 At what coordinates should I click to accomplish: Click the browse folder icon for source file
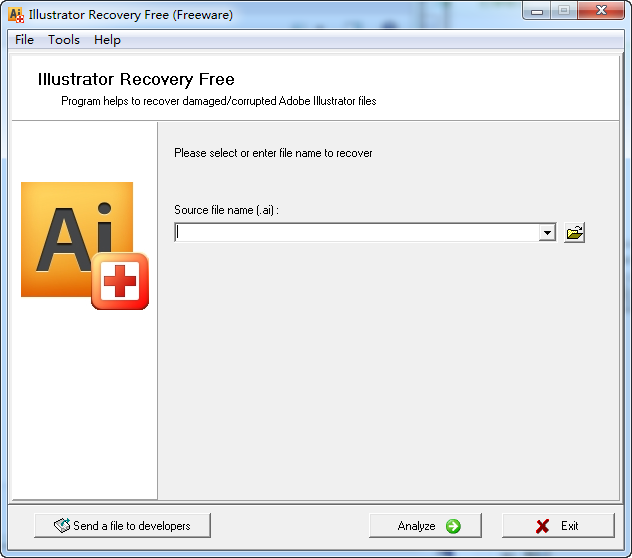(574, 233)
